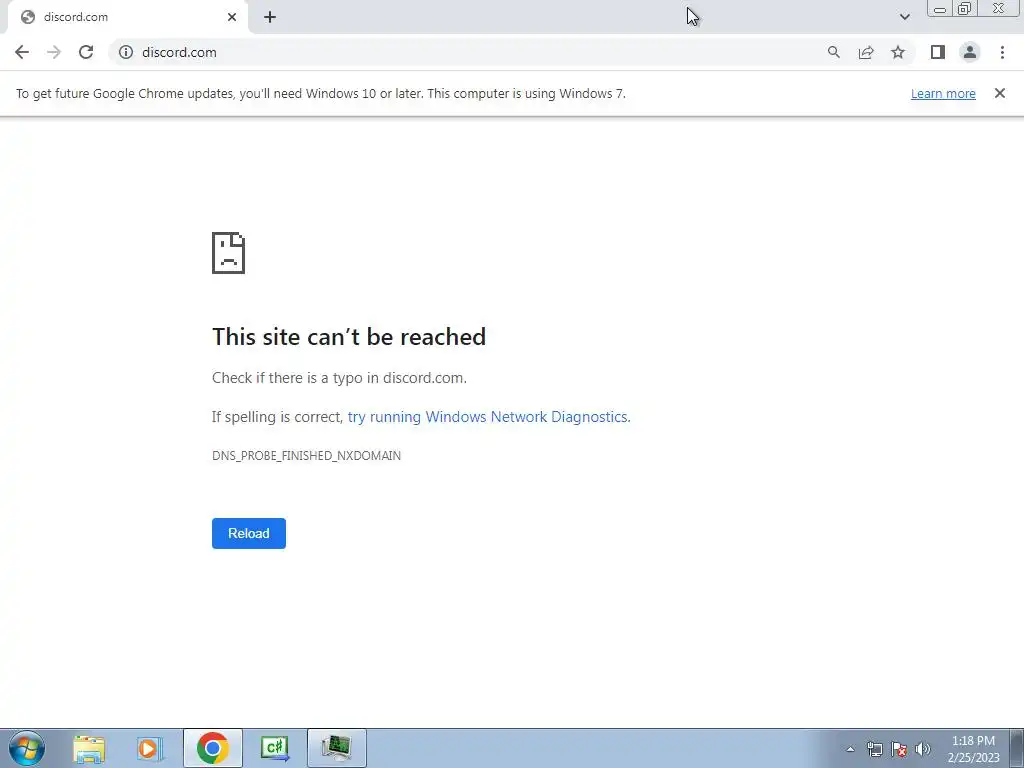Open the Chrome profile avatar
1024x768 pixels.
pos(970,52)
